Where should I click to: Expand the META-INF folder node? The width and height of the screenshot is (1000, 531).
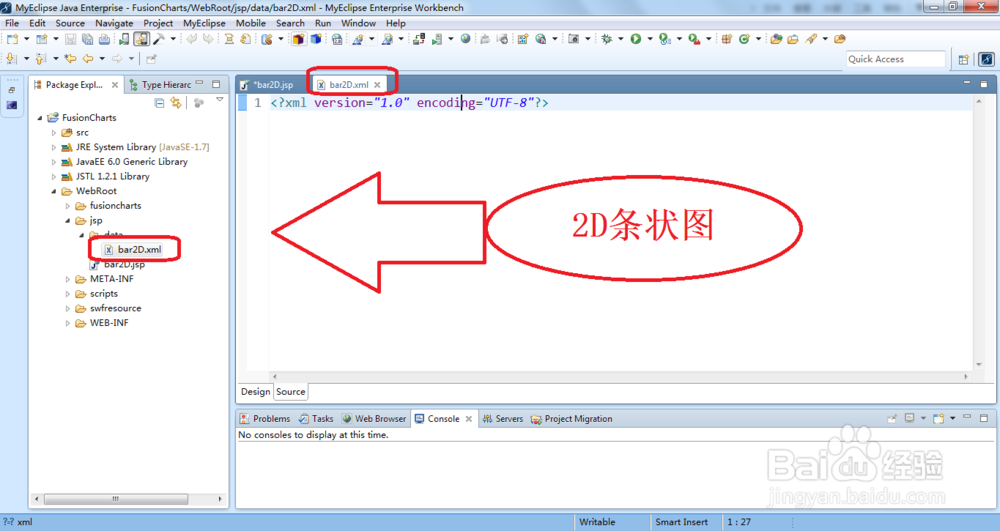point(68,279)
